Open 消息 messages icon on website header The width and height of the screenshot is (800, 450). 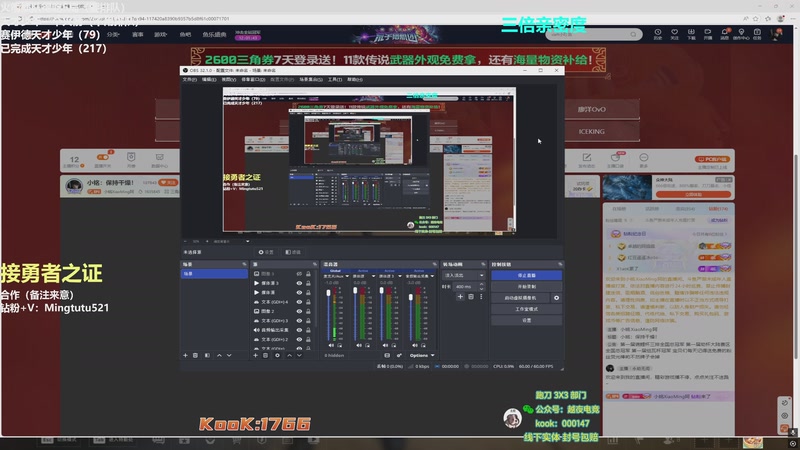(x=724, y=34)
